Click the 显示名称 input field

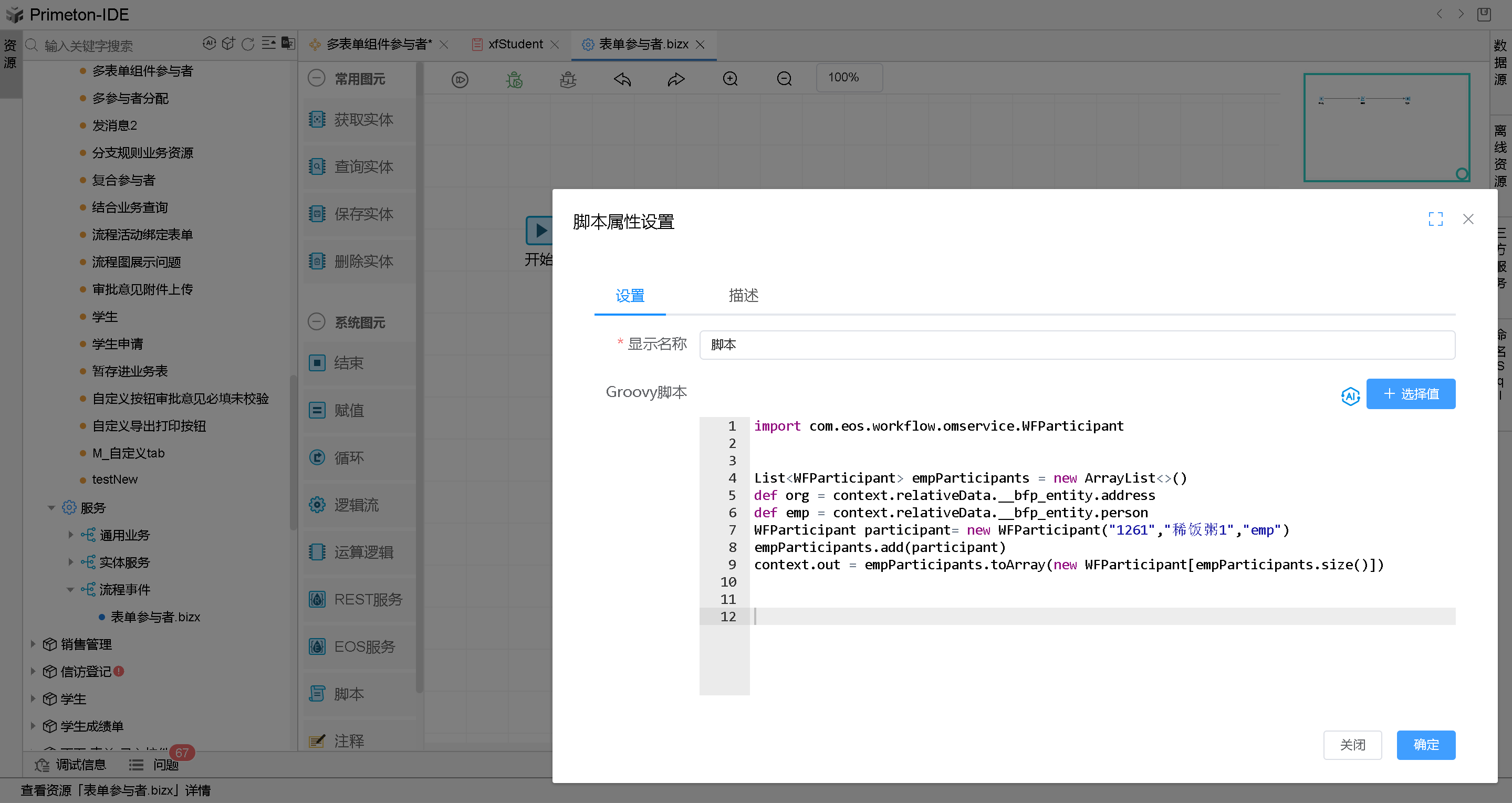pyautogui.click(x=1077, y=345)
